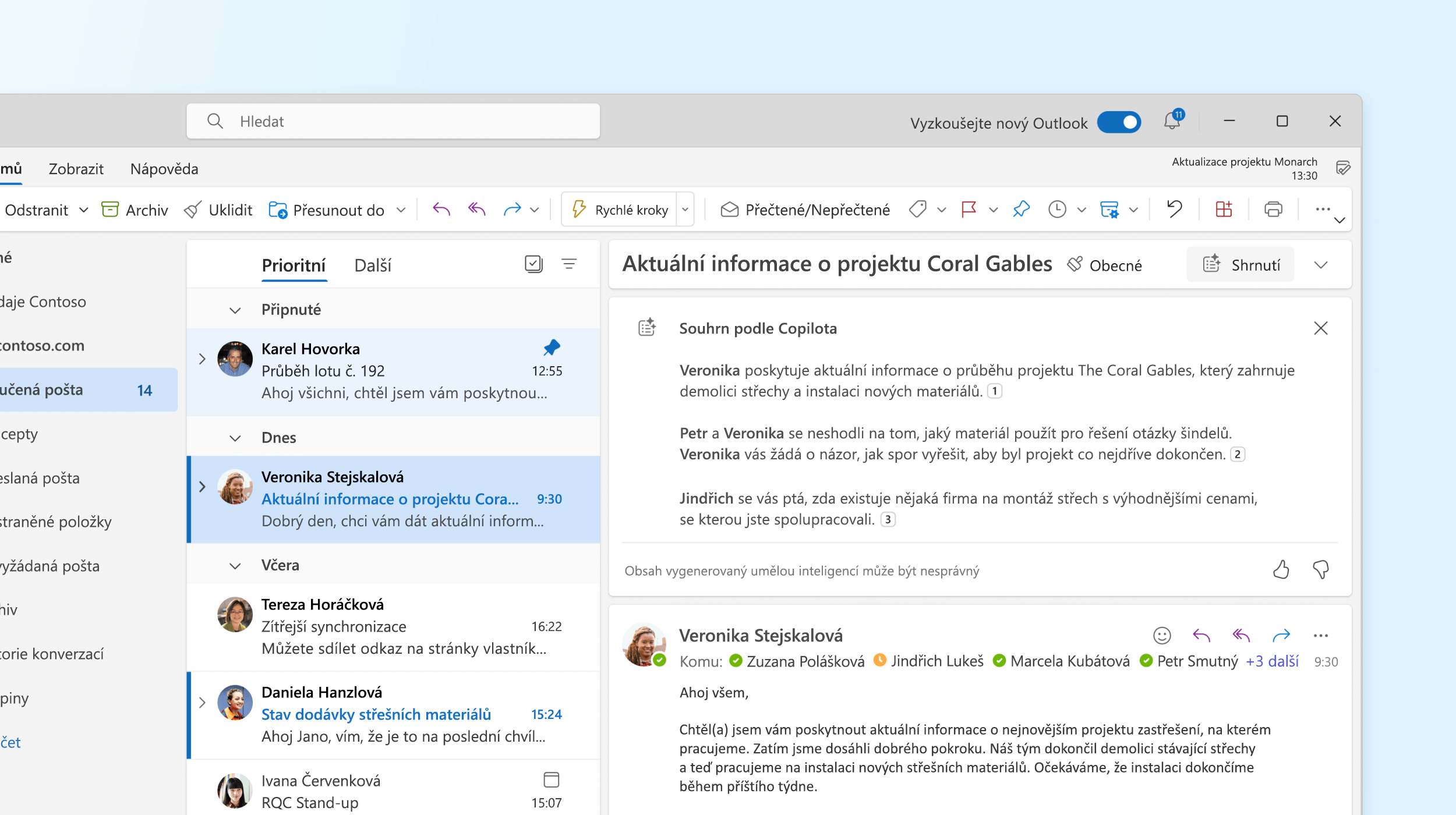Give thumbs up to Copilot summary

click(x=1281, y=569)
